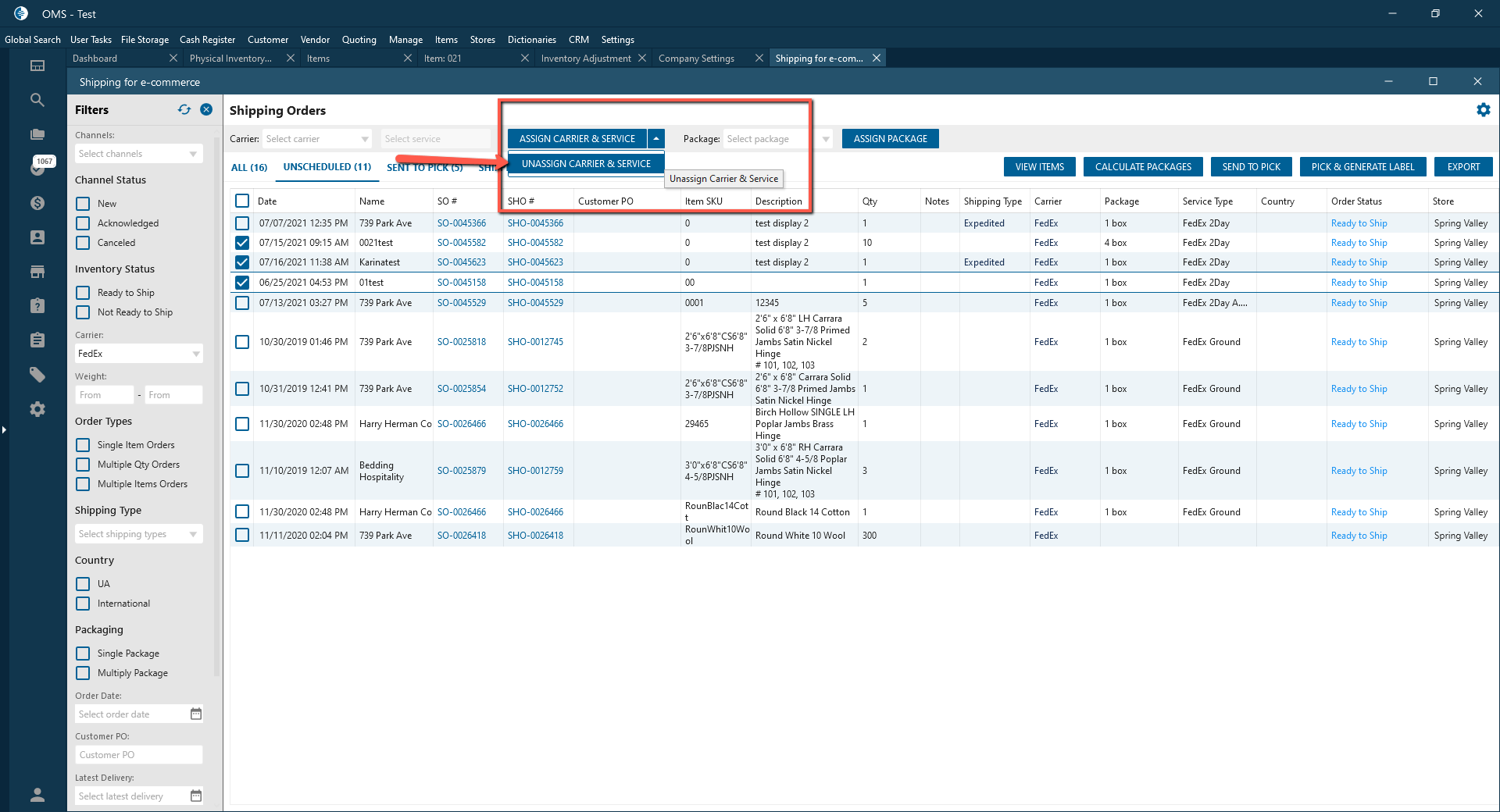Check the International country filter
This screenshot has height=812, width=1500.
pyautogui.click(x=83, y=604)
